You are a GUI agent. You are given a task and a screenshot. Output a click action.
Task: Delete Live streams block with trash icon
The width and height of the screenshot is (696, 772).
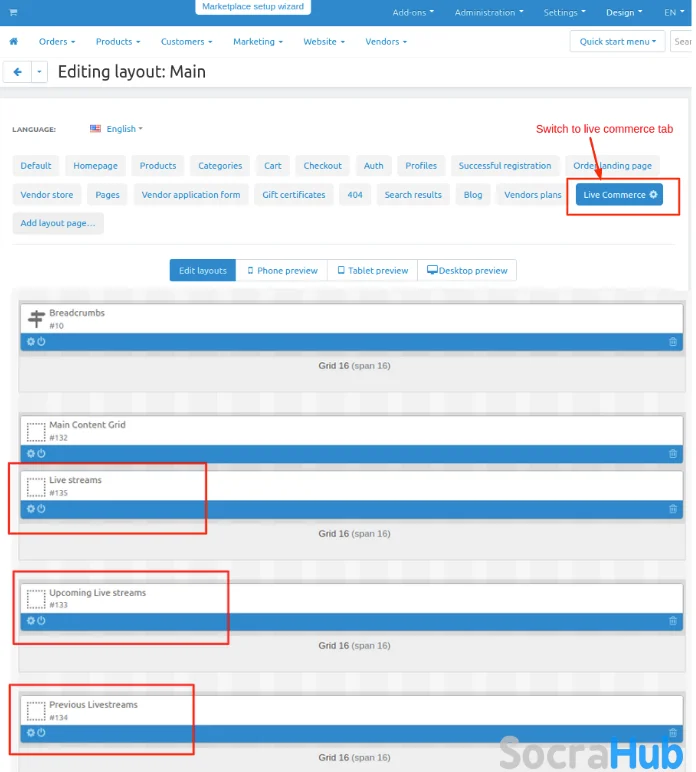pyautogui.click(x=673, y=509)
